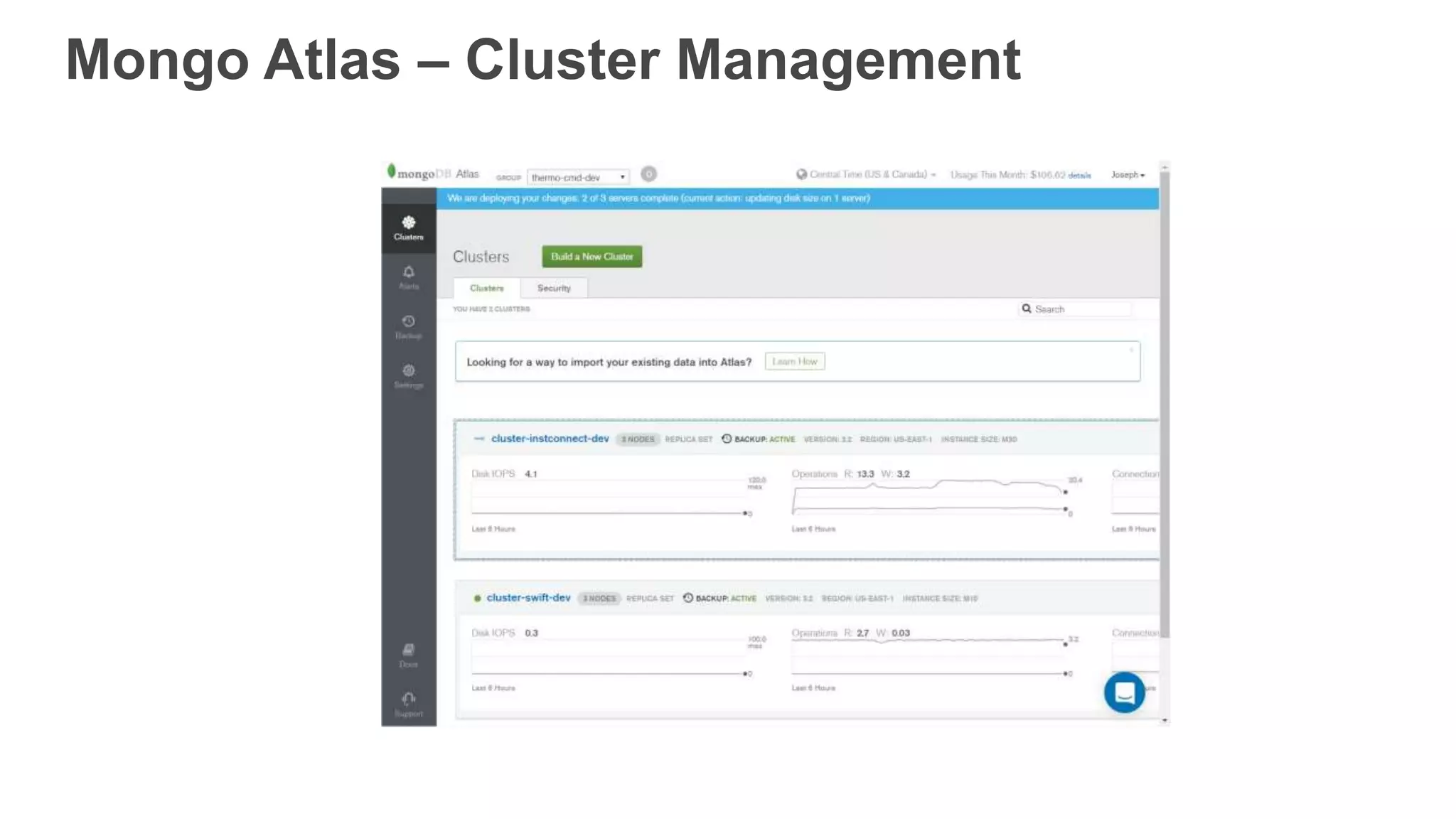The width and height of the screenshot is (1456, 819).
Task: Click 'INSTANCE SIZE: M30' label
Action: point(979,439)
